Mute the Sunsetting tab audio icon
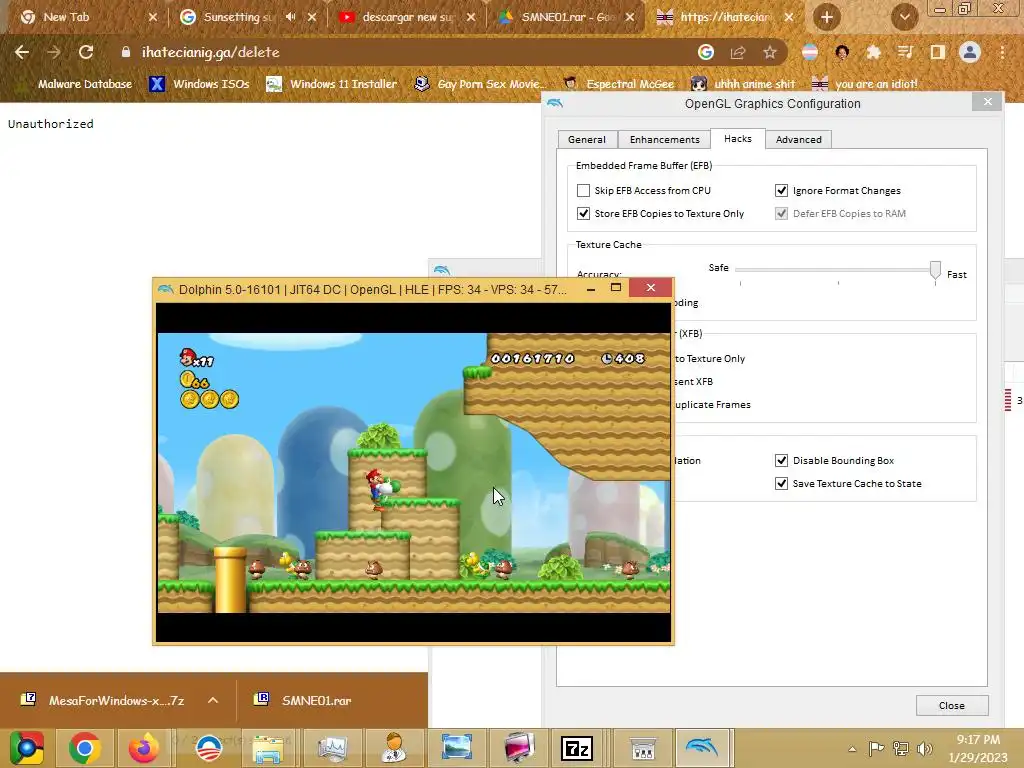Screen dimensions: 1024x768 291,17
